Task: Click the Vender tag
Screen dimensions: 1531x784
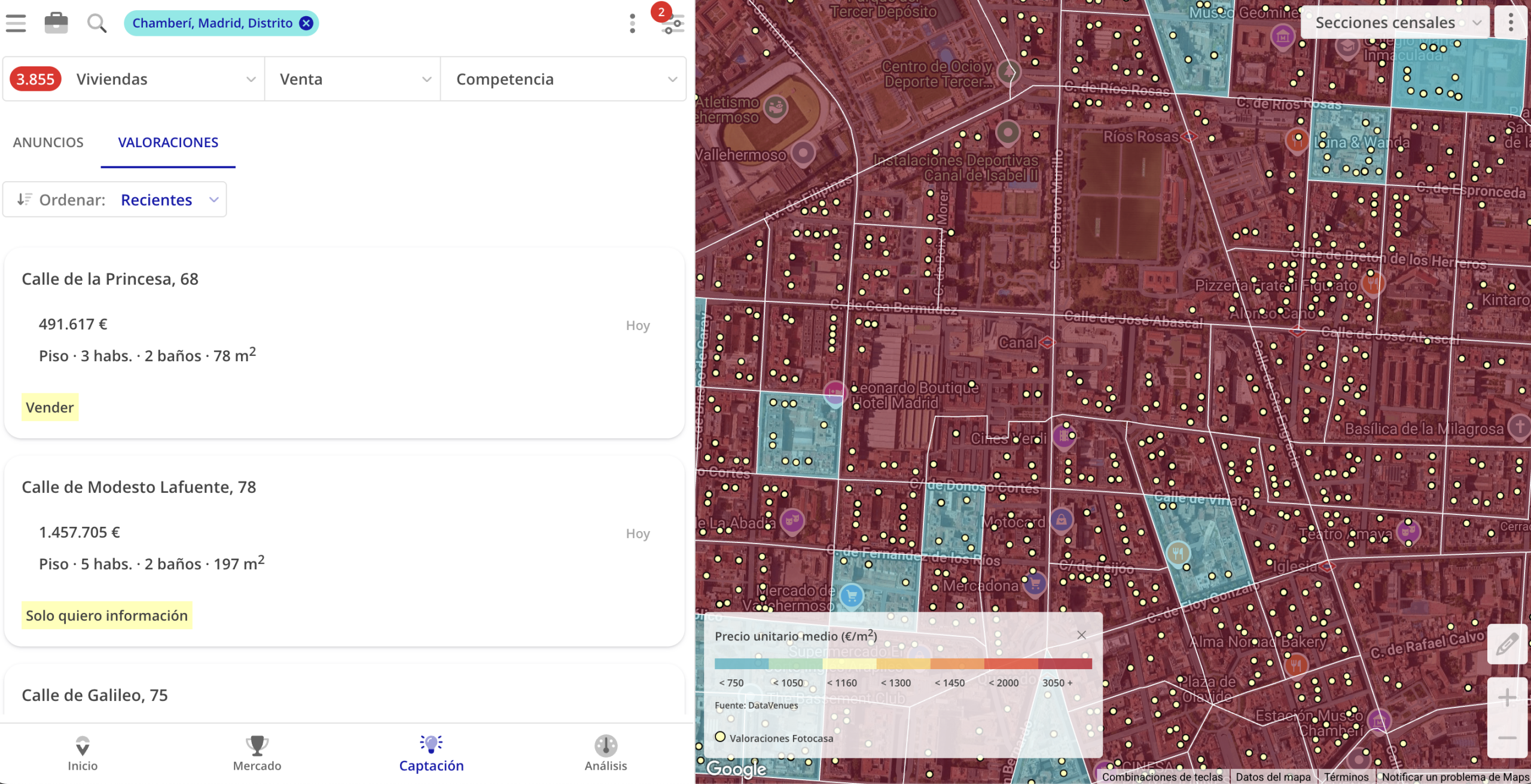Action: (50, 407)
